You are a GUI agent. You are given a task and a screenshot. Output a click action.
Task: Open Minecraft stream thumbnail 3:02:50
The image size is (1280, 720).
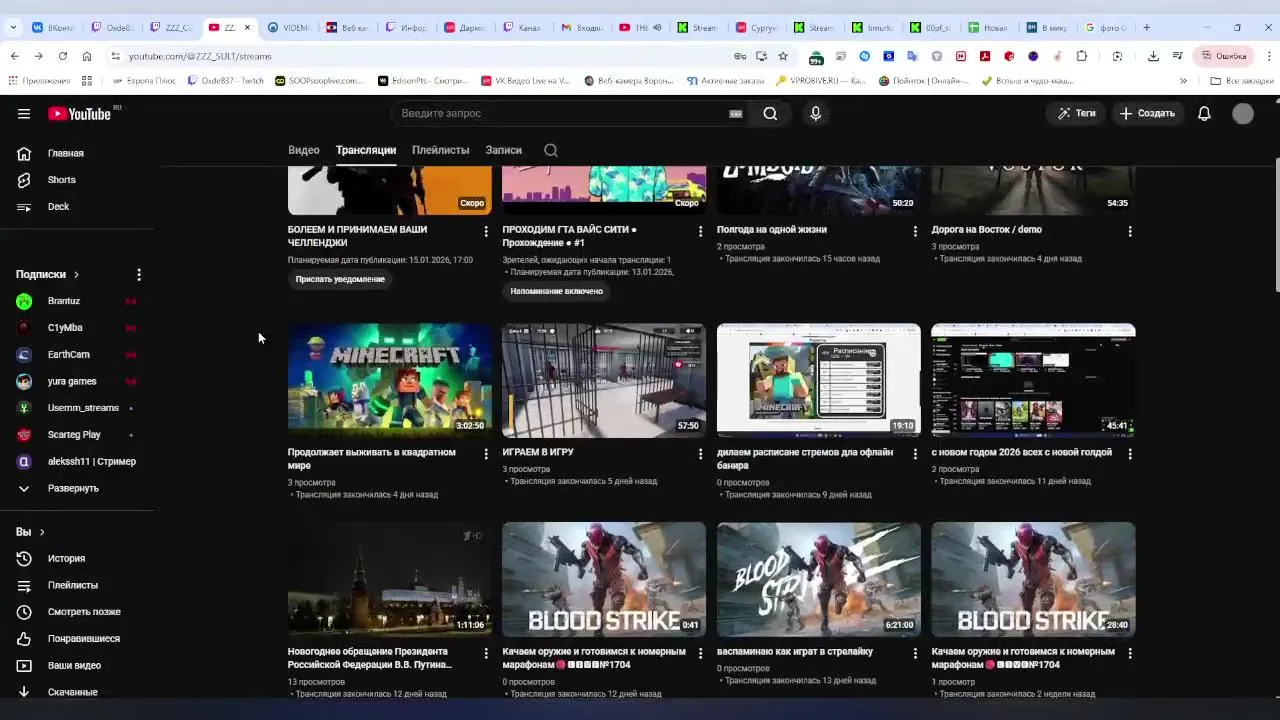[x=390, y=381]
